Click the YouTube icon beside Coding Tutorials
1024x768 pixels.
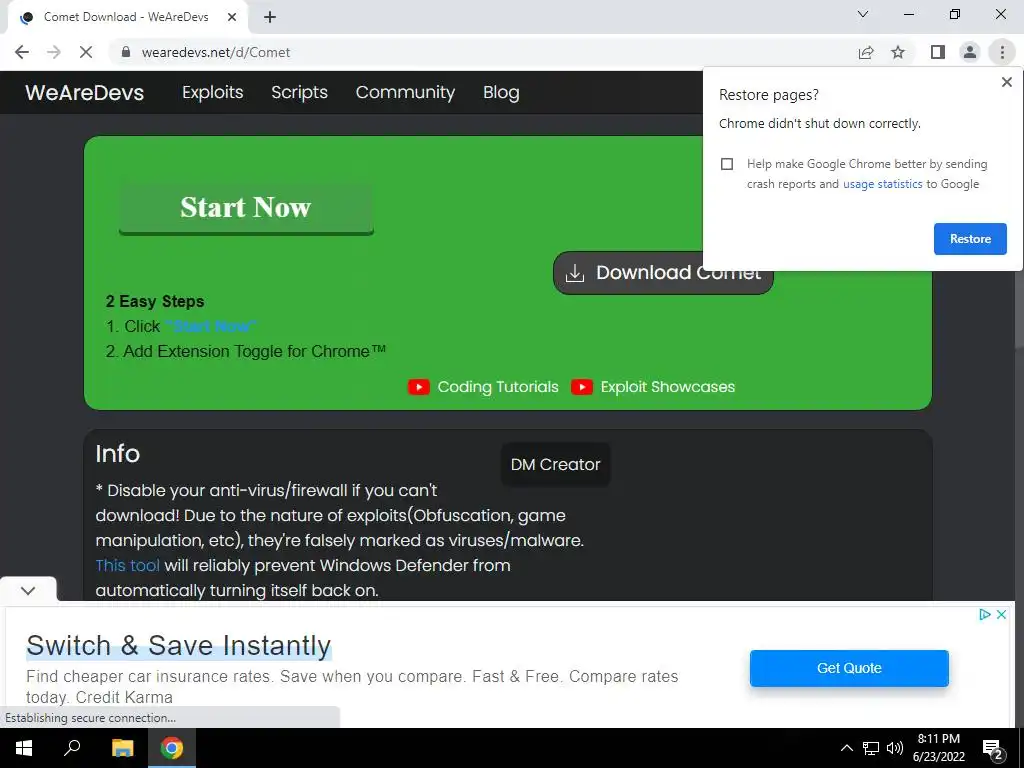tap(419, 387)
